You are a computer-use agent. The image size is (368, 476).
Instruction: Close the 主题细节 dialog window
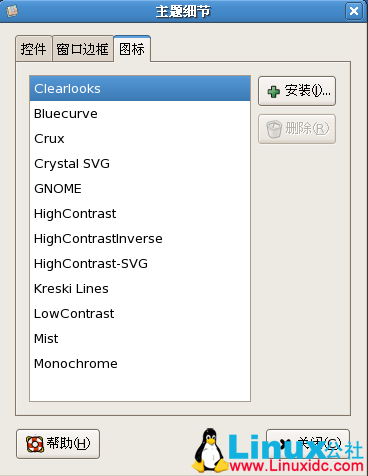[354, 11]
